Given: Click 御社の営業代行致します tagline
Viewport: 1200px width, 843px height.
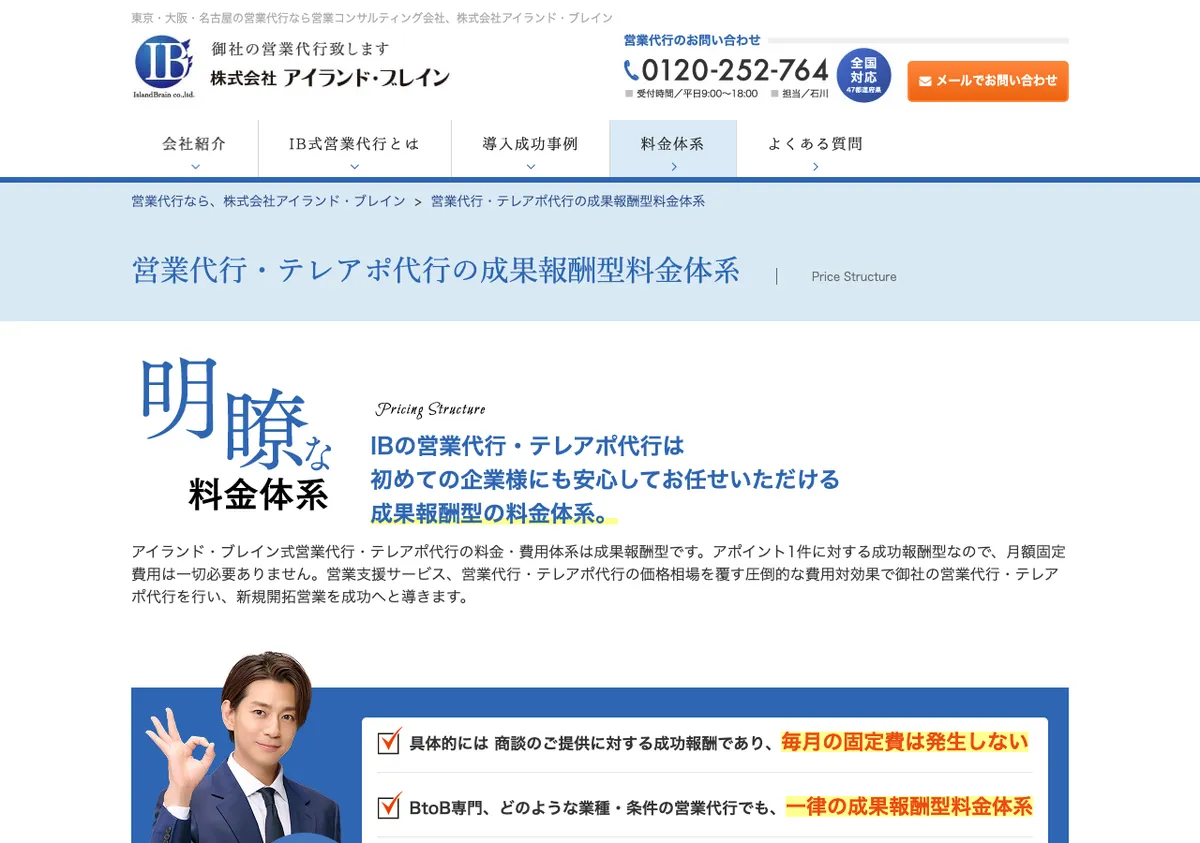Looking at the screenshot, I should [x=300, y=49].
